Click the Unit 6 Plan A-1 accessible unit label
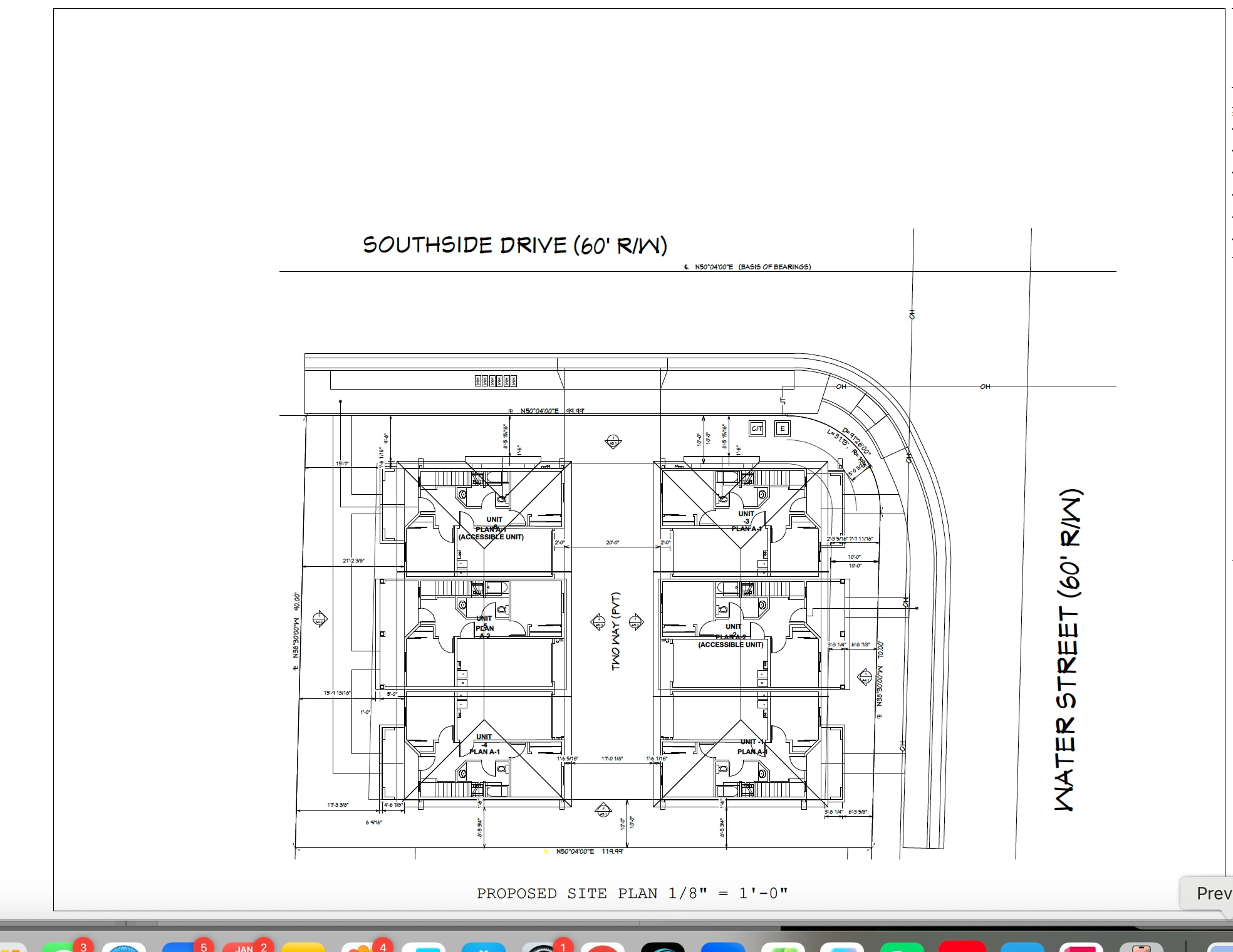 click(x=492, y=529)
